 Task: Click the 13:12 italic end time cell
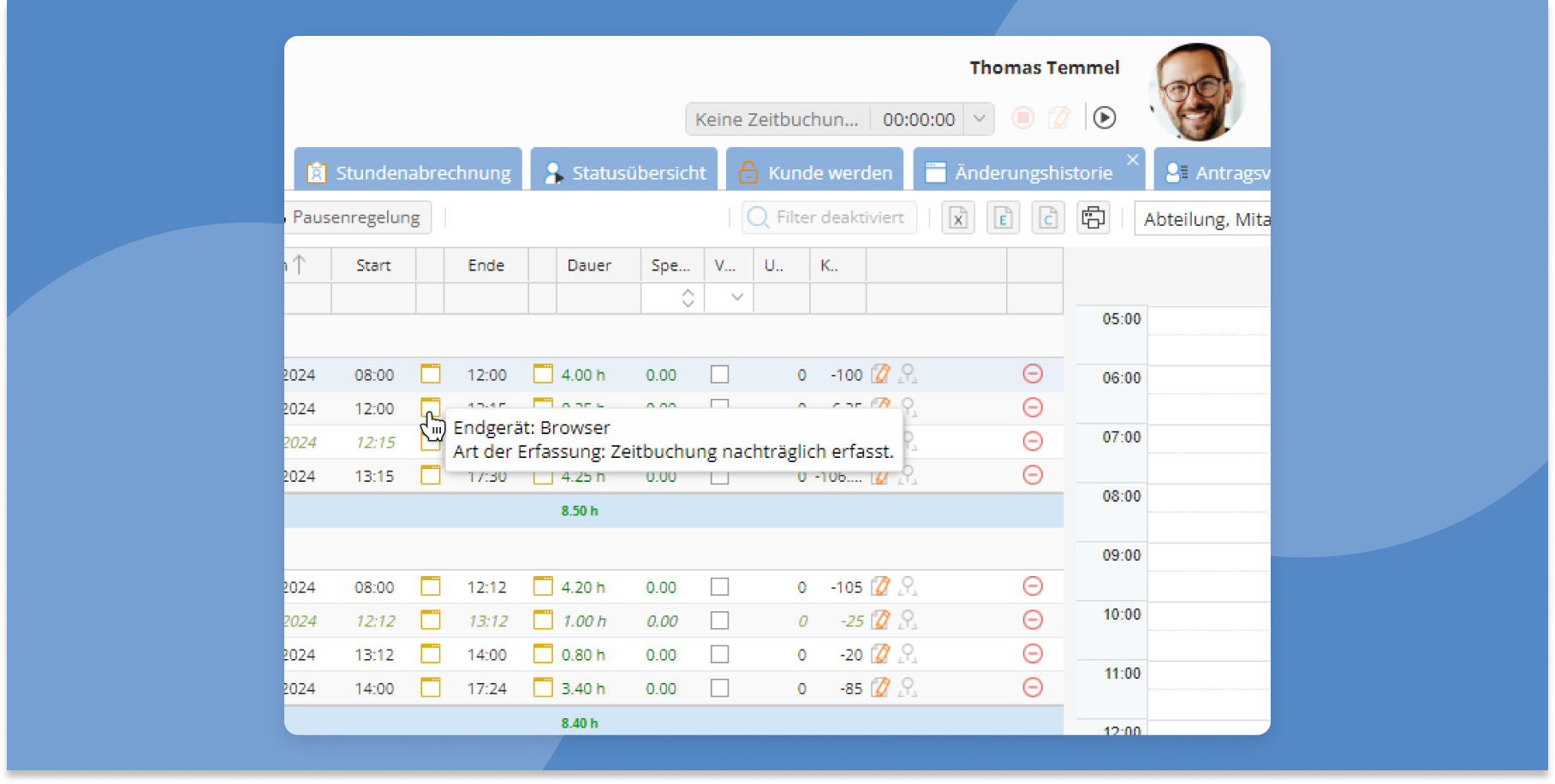tap(487, 621)
